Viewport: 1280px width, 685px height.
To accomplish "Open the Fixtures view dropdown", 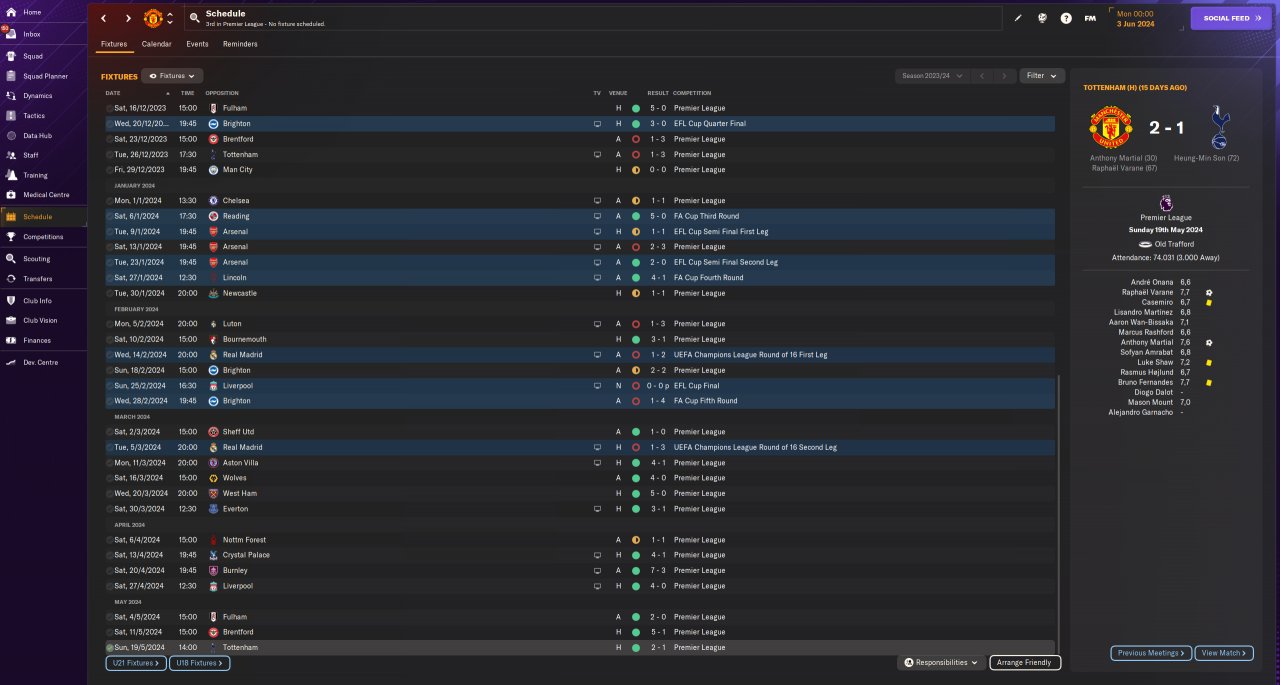I will 173,76.
